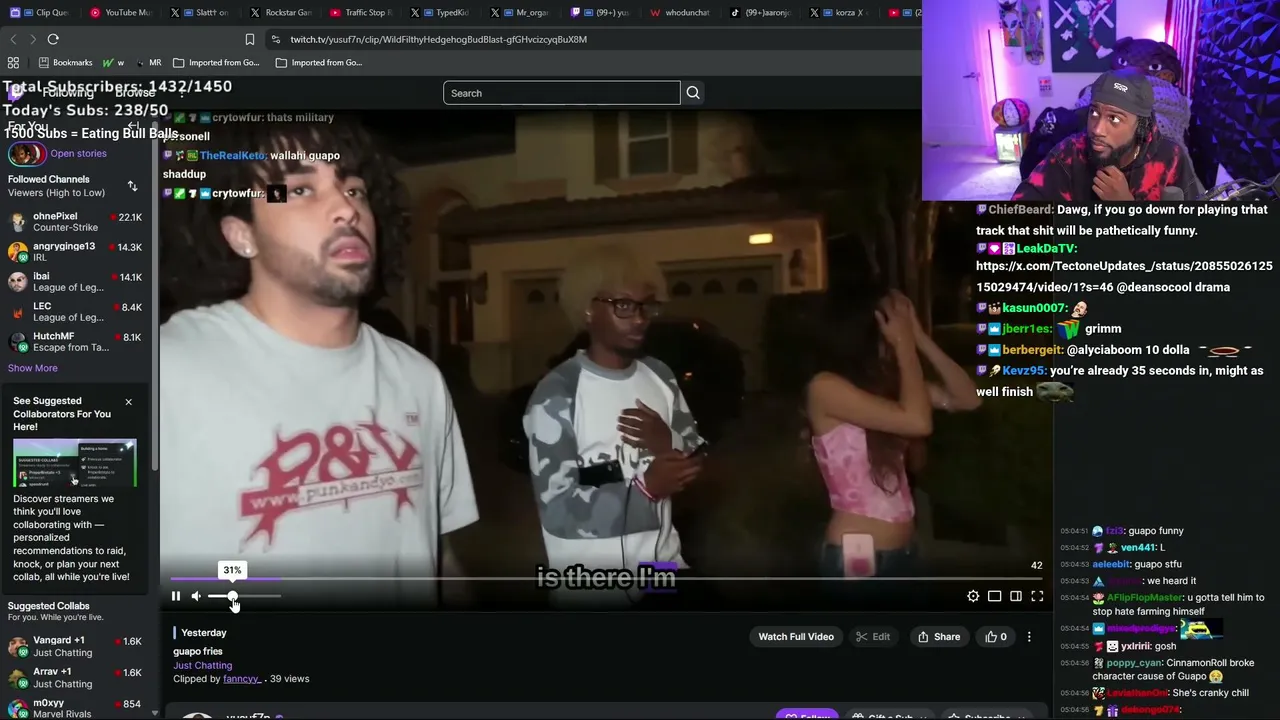Dismiss the Suggested Collaborators card

(128, 402)
